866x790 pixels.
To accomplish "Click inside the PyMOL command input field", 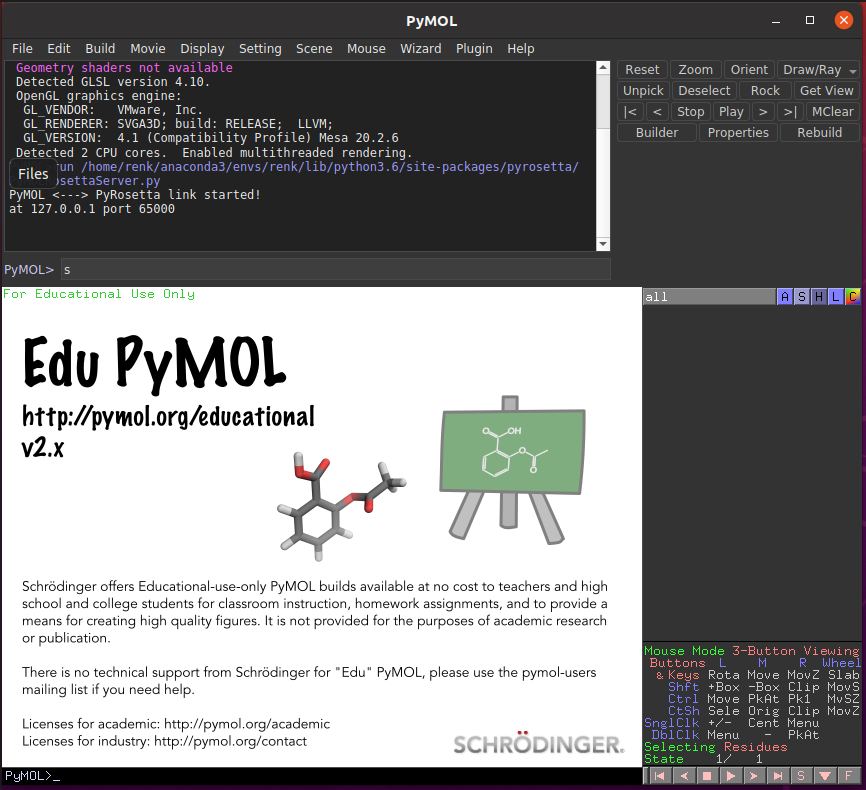I will [x=300, y=269].
